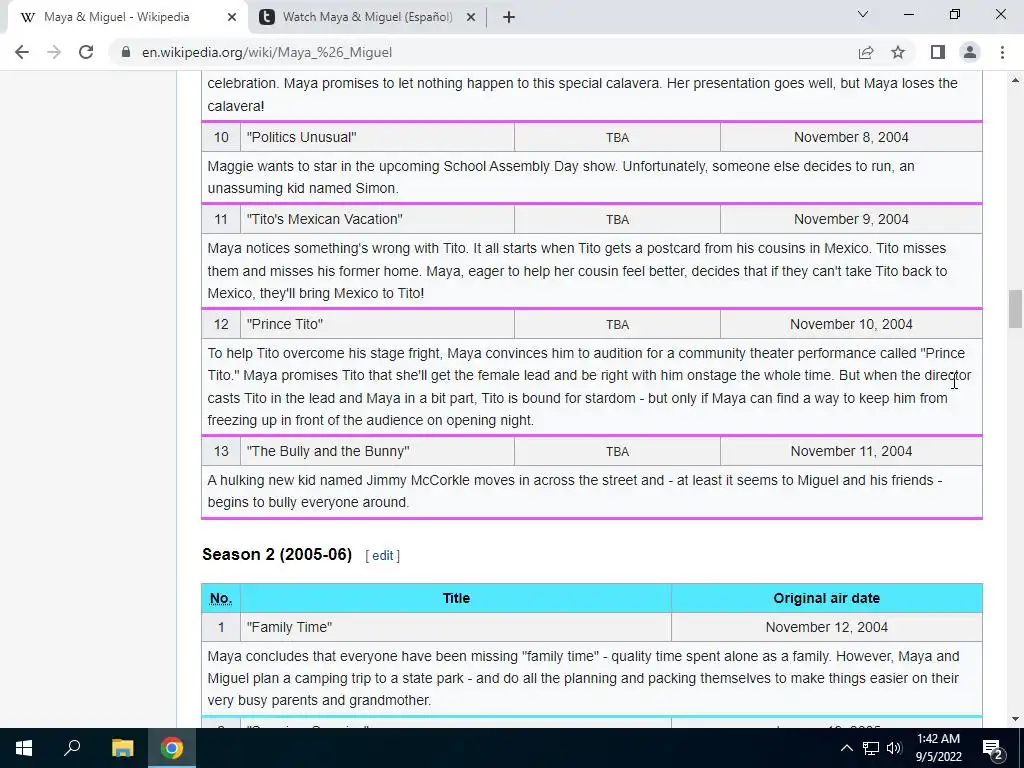View site information lock icon
1024x768 pixels.
(126, 52)
